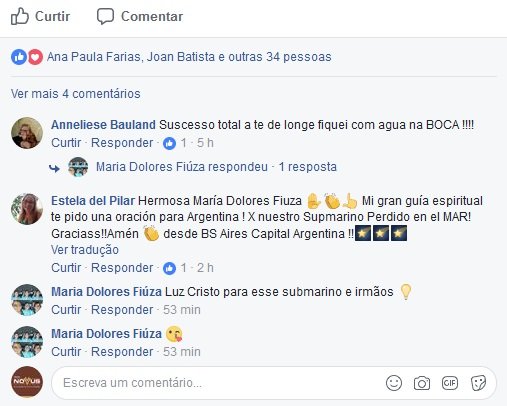
Task: Expand Ver mais 4 comentários
Action: click(76, 94)
